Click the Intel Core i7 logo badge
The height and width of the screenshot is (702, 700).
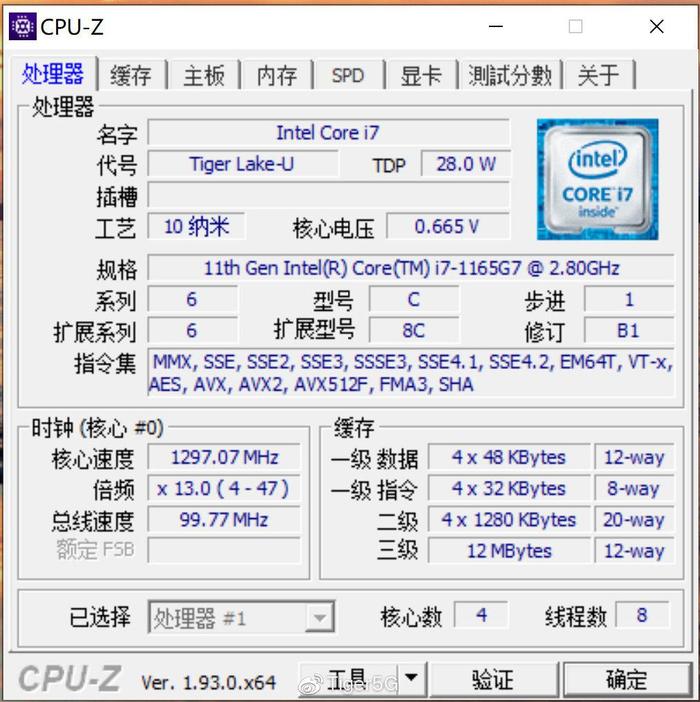click(598, 179)
